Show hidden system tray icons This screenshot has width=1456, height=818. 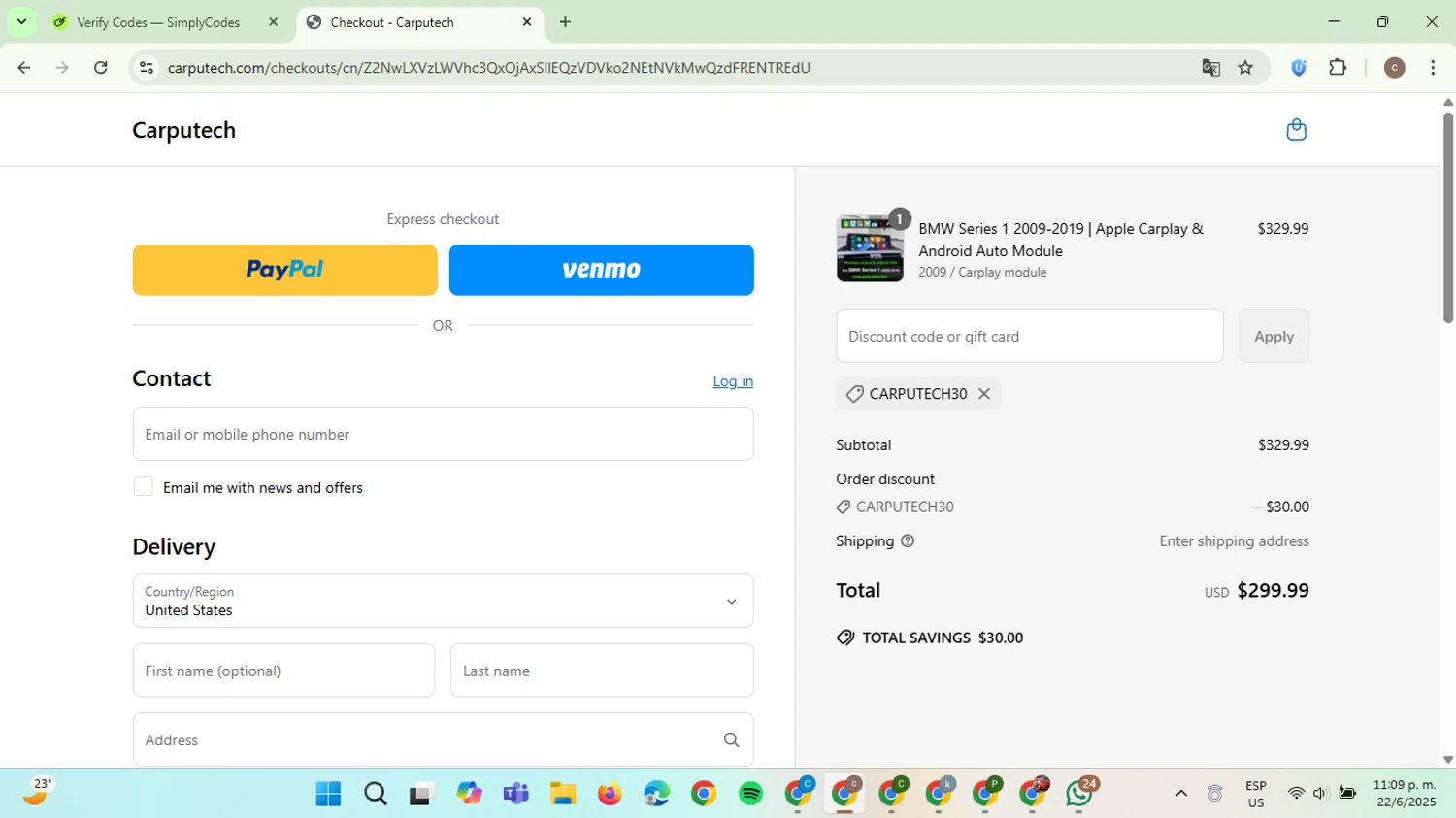pyautogui.click(x=1180, y=794)
